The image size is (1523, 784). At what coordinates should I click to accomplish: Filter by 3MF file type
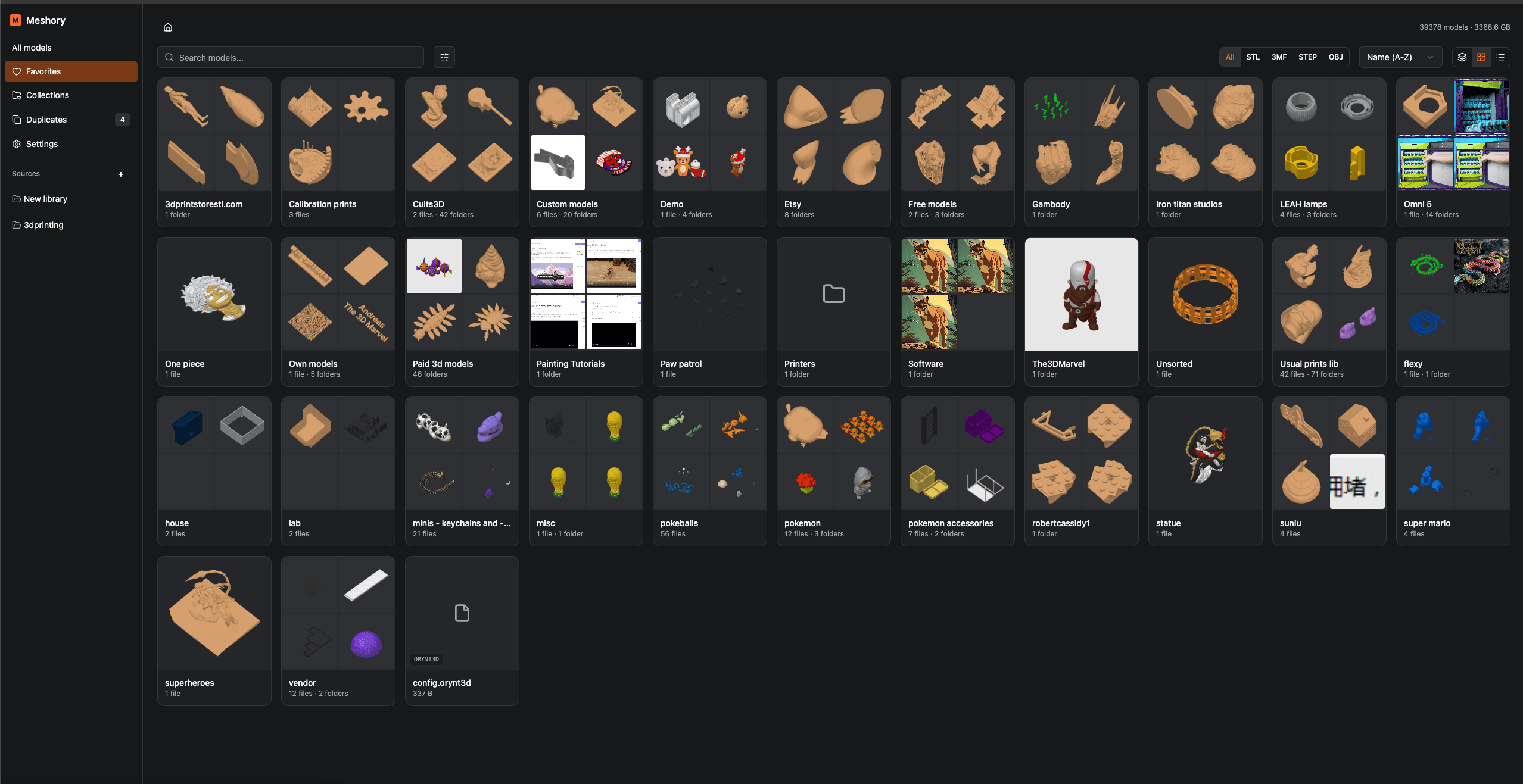[x=1279, y=57]
